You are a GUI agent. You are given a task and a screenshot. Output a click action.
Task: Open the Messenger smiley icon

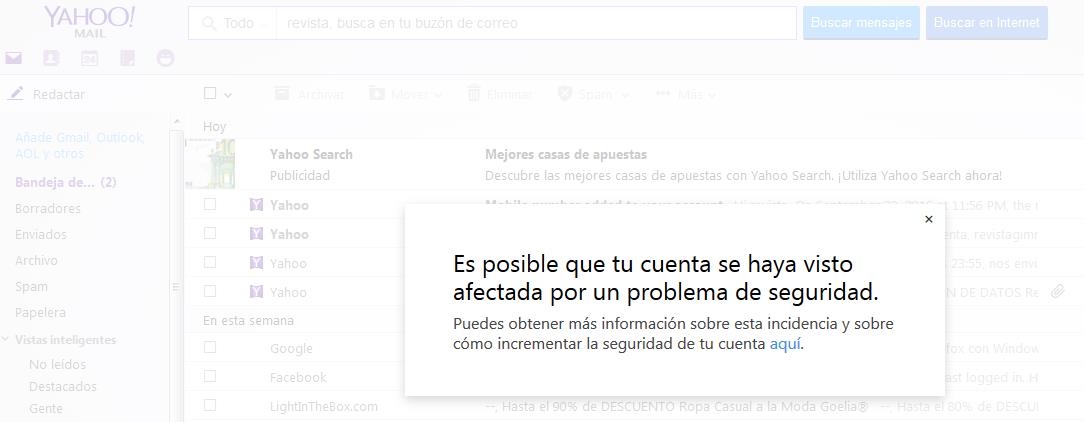[x=165, y=58]
